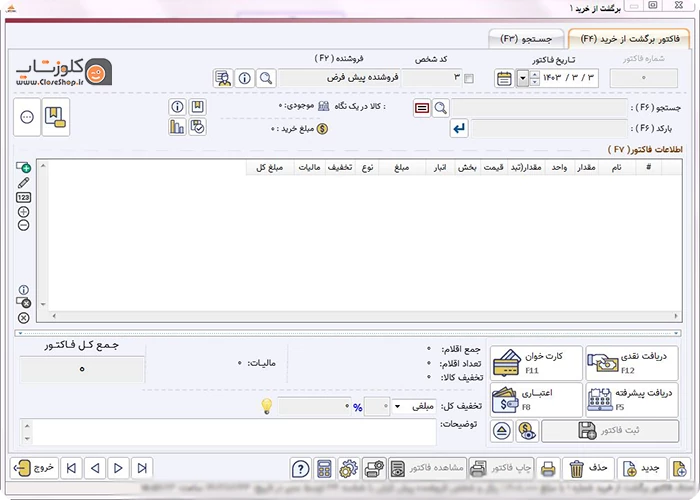
Task: Click view invoice (مشاهده فاکتور) button
Action: (x=427, y=469)
